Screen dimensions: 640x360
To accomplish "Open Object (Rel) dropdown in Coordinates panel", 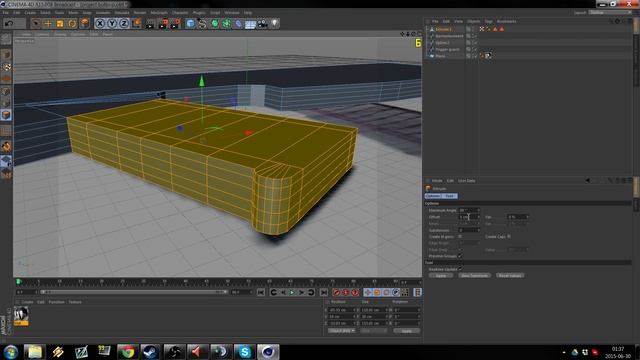I will coord(342,331).
